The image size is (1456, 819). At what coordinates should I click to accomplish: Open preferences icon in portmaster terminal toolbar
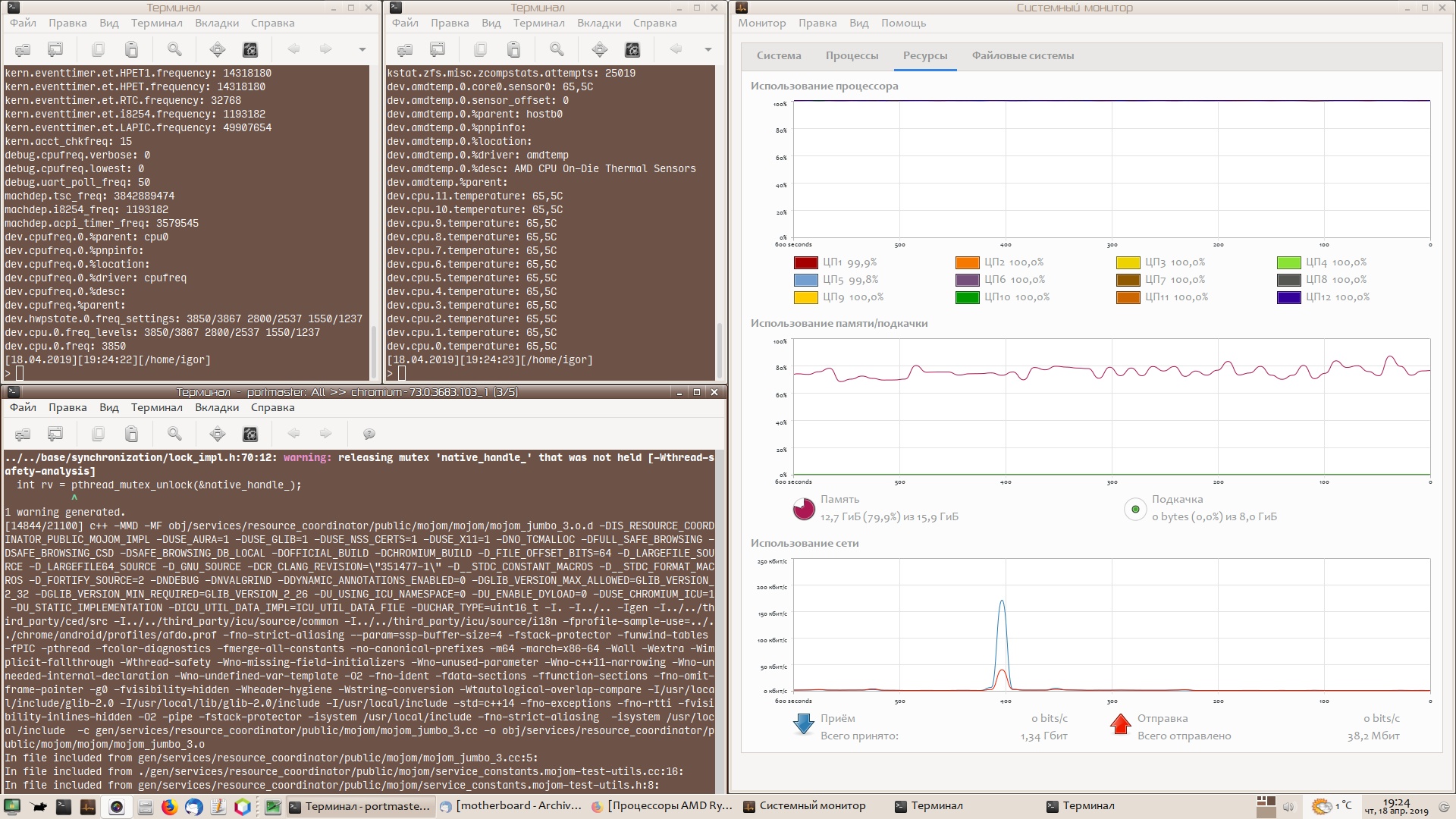coord(249,434)
